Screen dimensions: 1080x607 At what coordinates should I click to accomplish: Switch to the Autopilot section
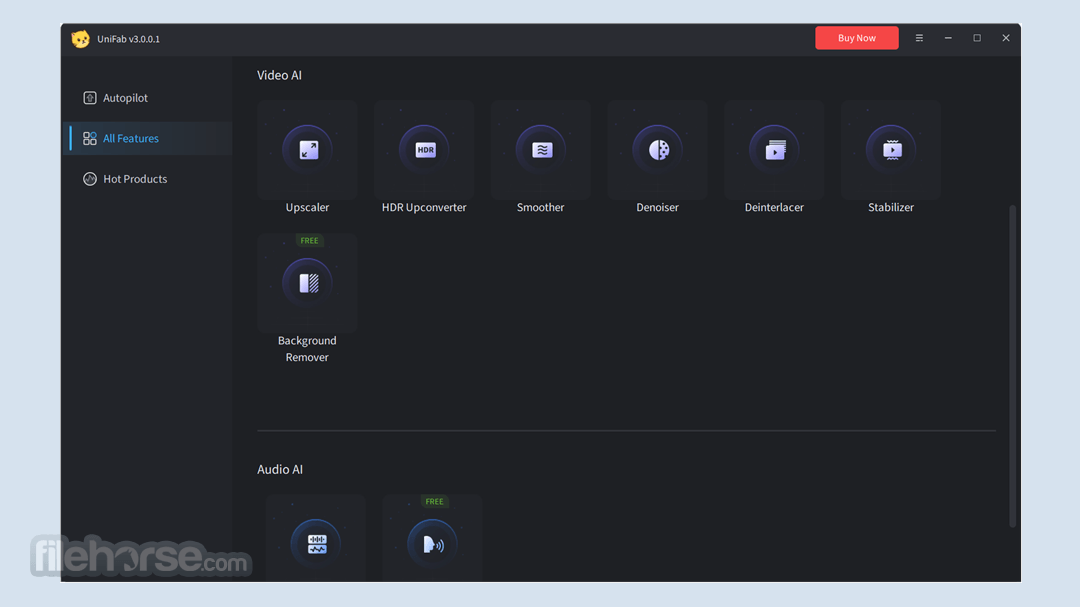[147, 98]
